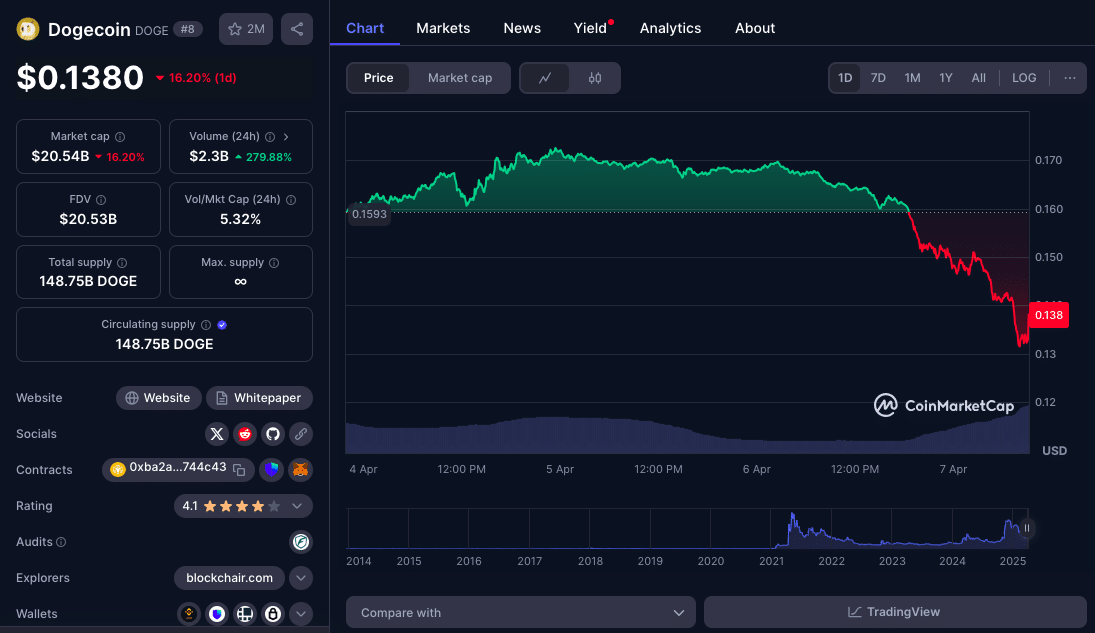Switch to candlestick chart view
1095x633 pixels.
point(595,78)
